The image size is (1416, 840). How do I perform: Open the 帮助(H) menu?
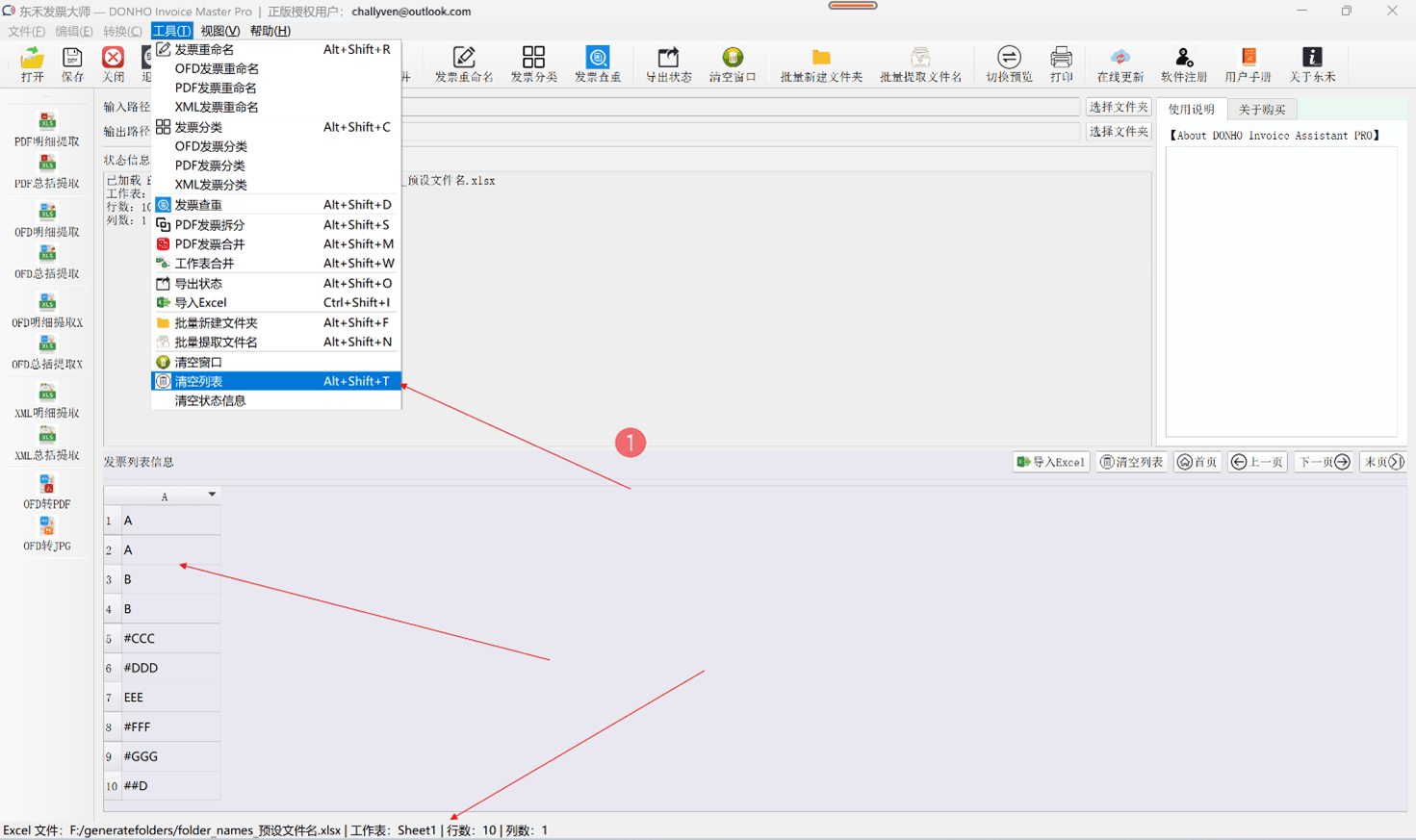pos(270,31)
